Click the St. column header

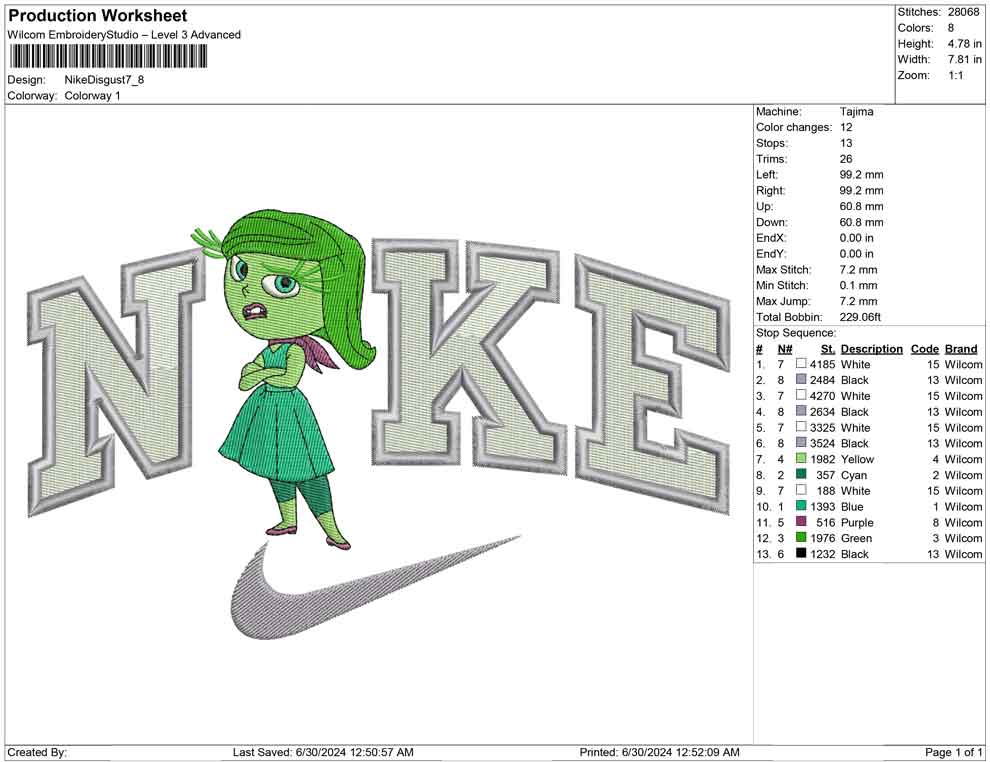pos(828,348)
